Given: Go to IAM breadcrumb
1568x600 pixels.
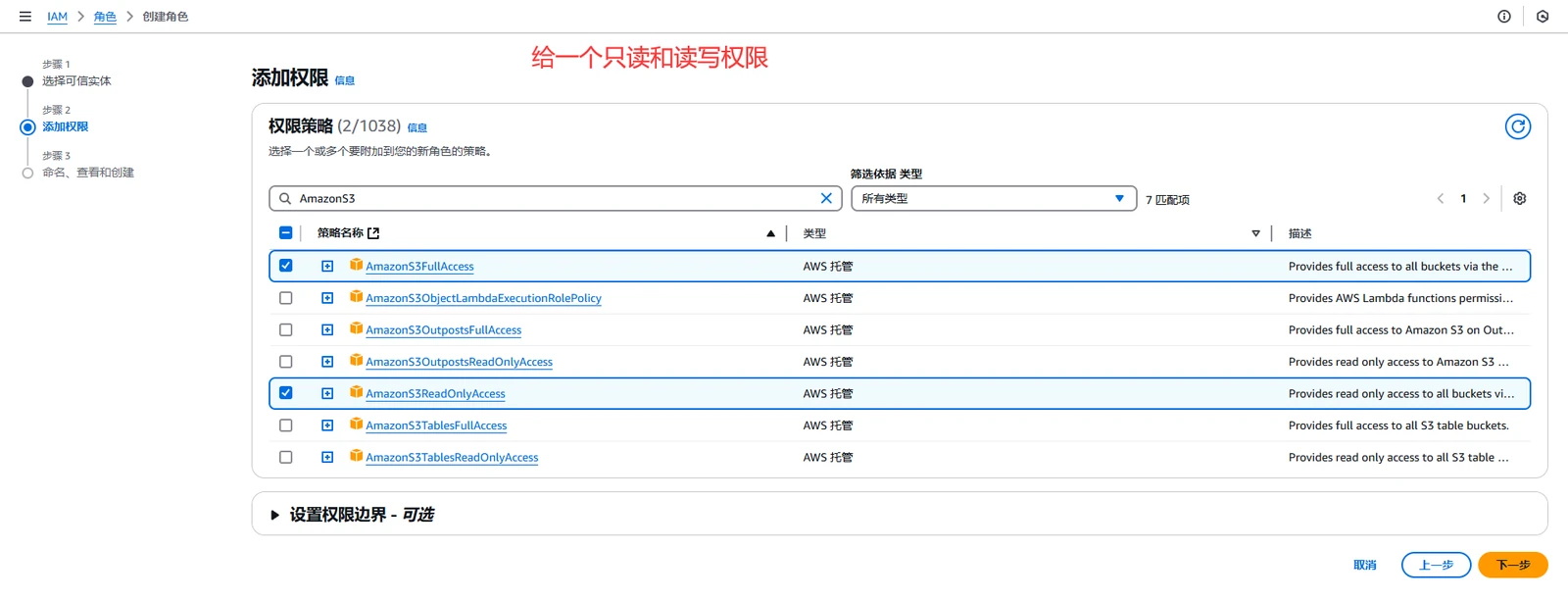Looking at the screenshot, I should tap(58, 17).
